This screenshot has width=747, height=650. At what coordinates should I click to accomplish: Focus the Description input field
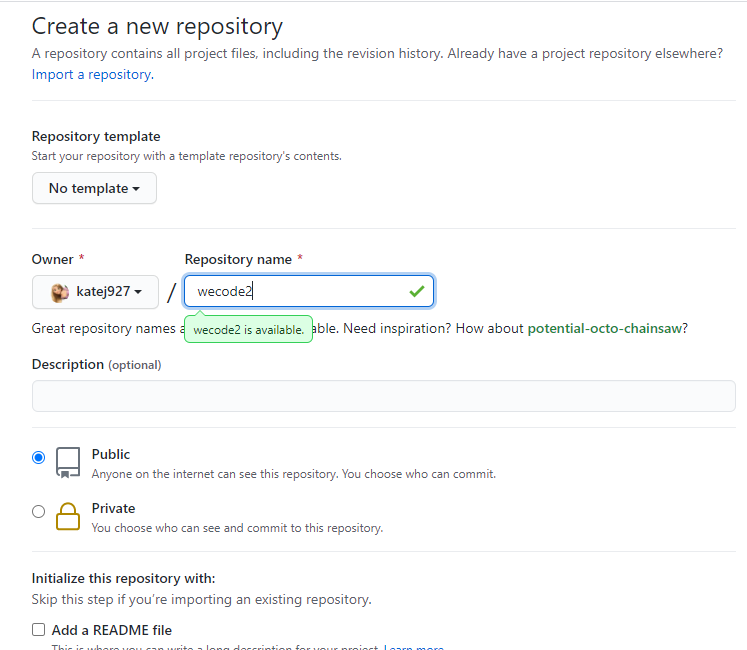click(x=384, y=396)
